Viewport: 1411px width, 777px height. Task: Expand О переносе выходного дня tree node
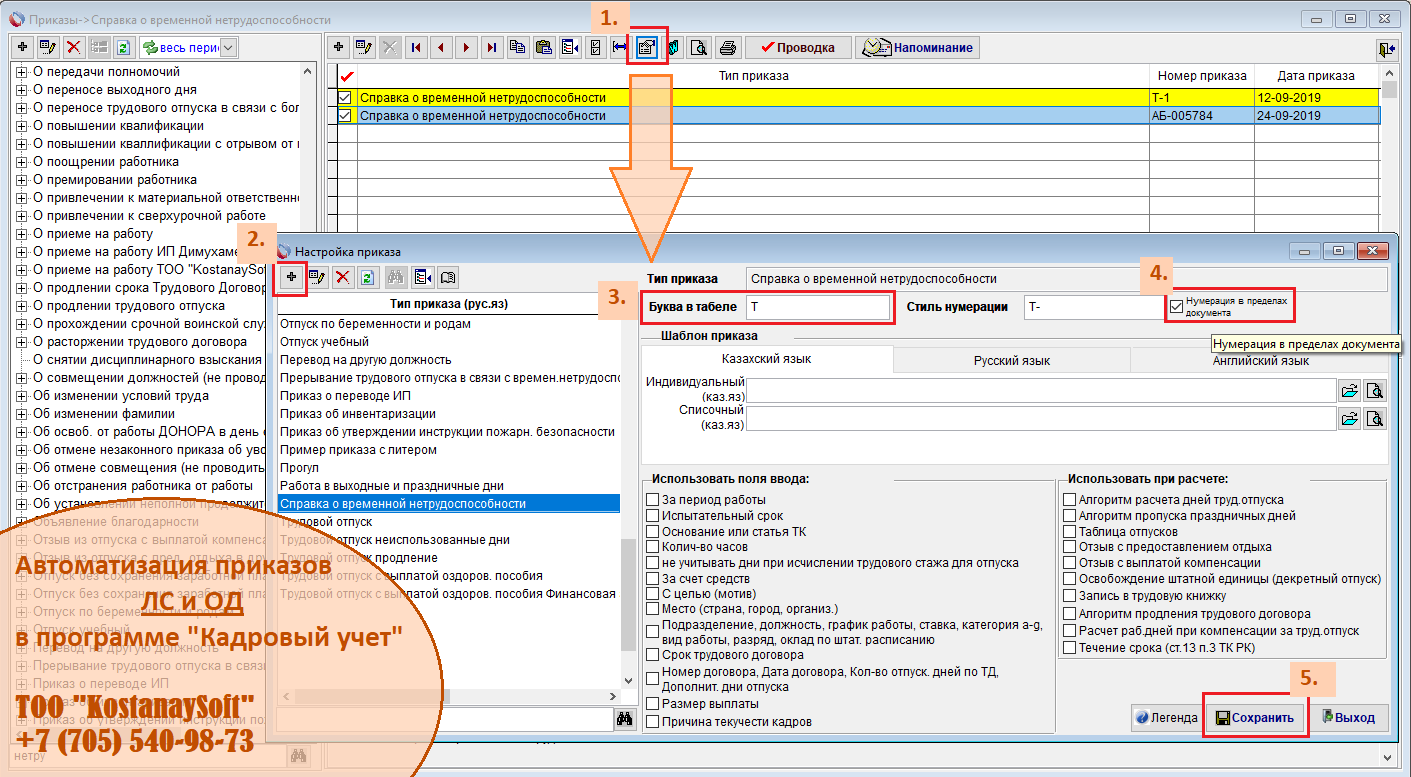coord(21,90)
